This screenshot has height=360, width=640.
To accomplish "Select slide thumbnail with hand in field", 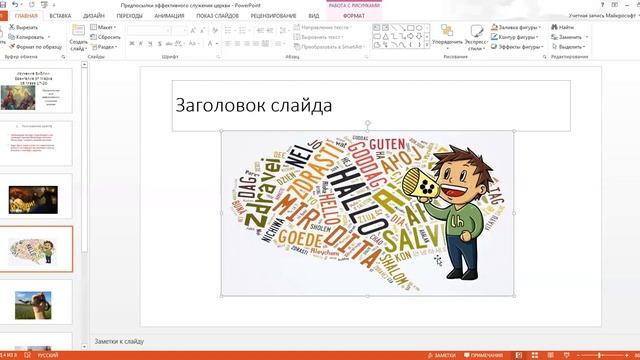I will (x=36, y=302).
